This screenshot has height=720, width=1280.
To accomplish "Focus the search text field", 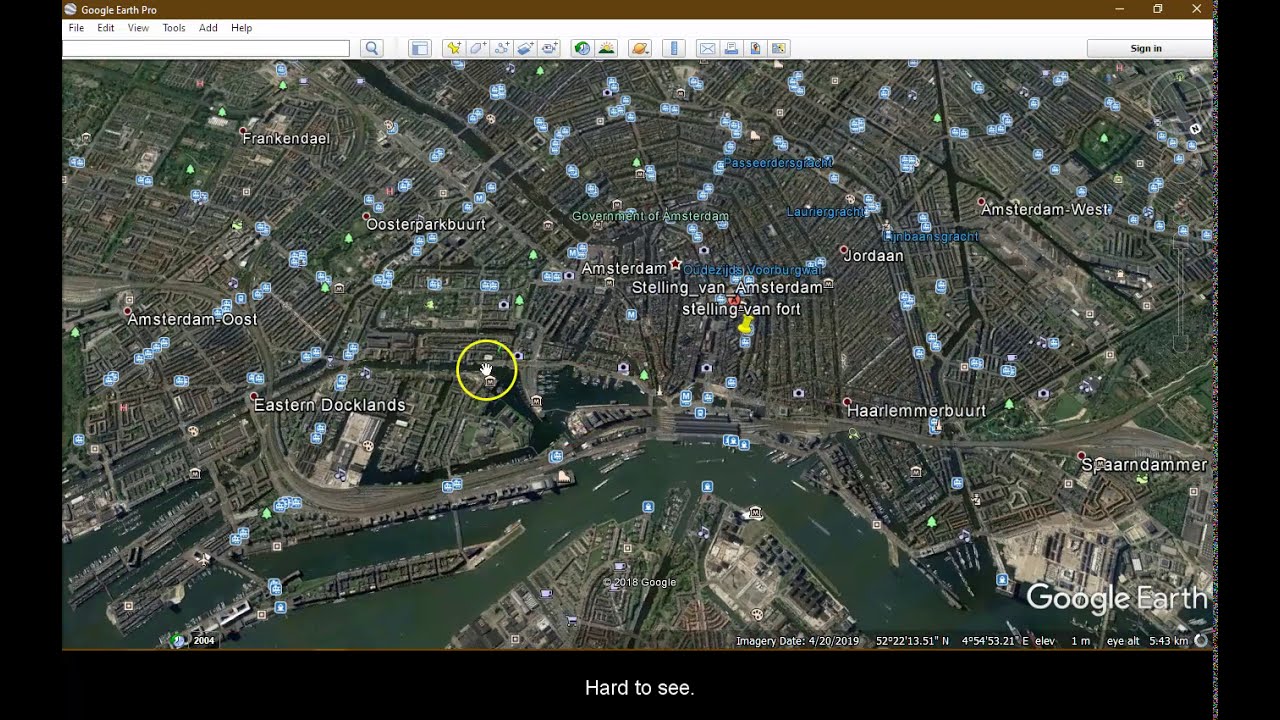I will click(206, 48).
